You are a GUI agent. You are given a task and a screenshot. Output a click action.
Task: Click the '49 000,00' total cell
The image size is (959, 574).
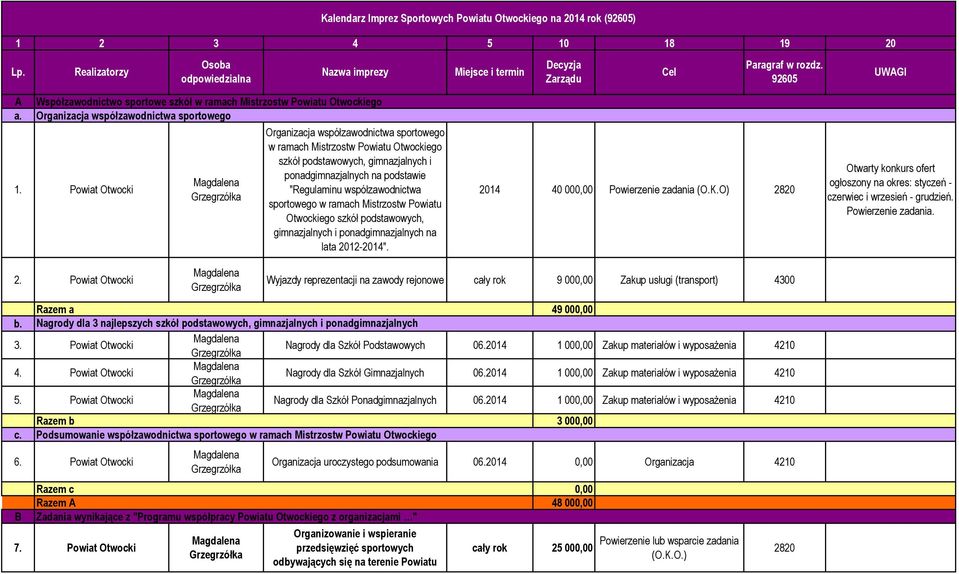click(563, 309)
